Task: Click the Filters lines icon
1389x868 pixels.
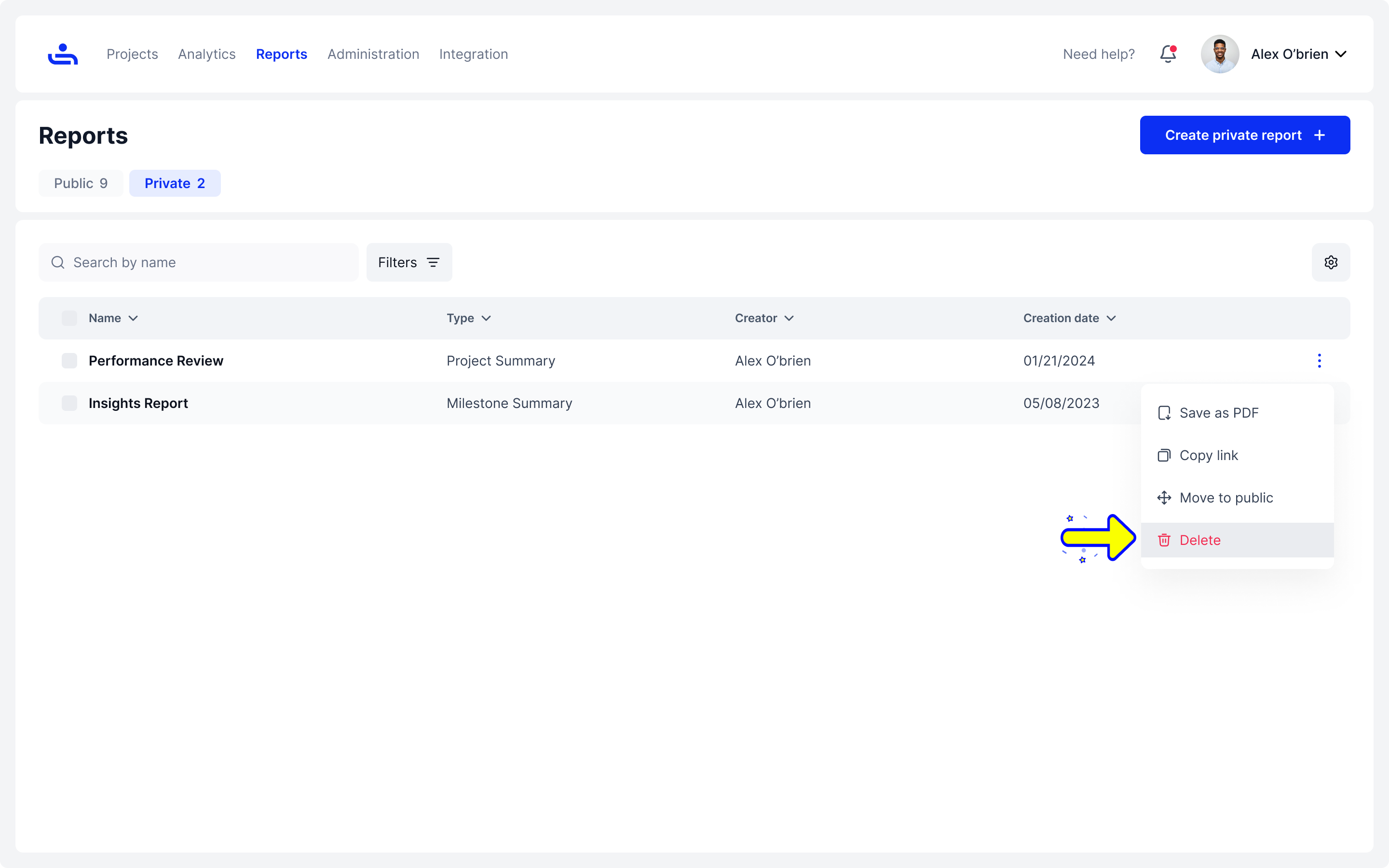Action: pos(434,262)
